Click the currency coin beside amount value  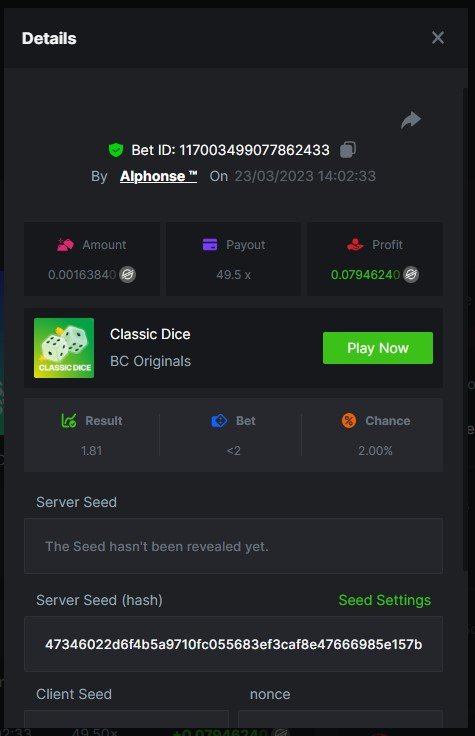pos(127,275)
